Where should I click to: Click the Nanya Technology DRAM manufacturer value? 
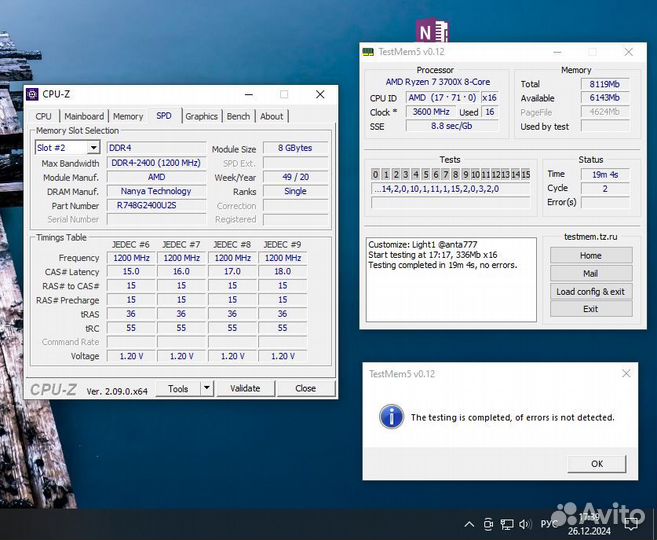pos(156,191)
